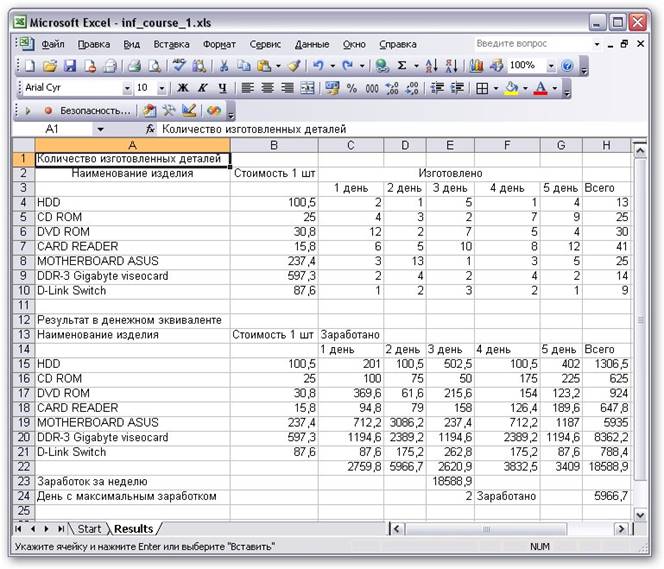Click the Format Painter brush icon
The height and width of the screenshot is (569, 664).
293,66
